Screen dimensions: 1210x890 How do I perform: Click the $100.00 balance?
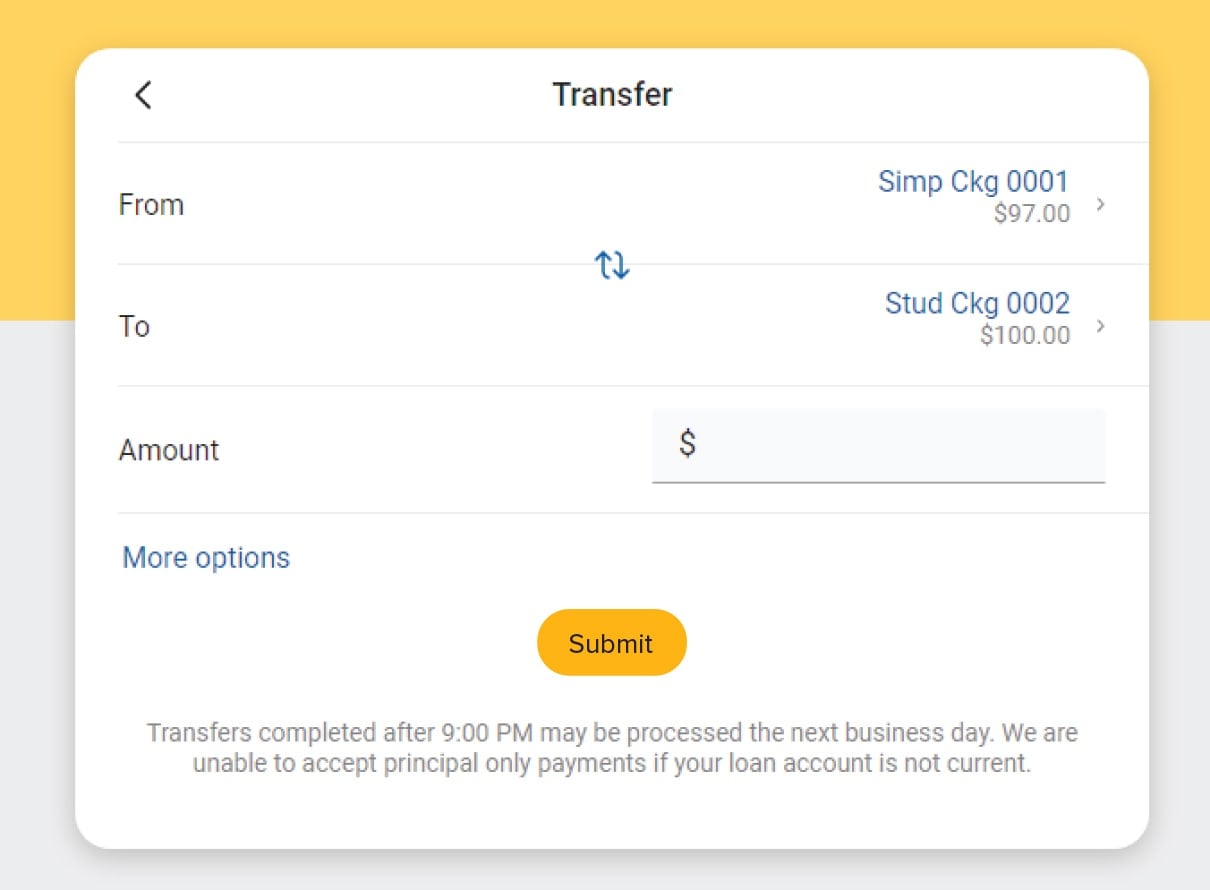pyautogui.click(x=1024, y=335)
